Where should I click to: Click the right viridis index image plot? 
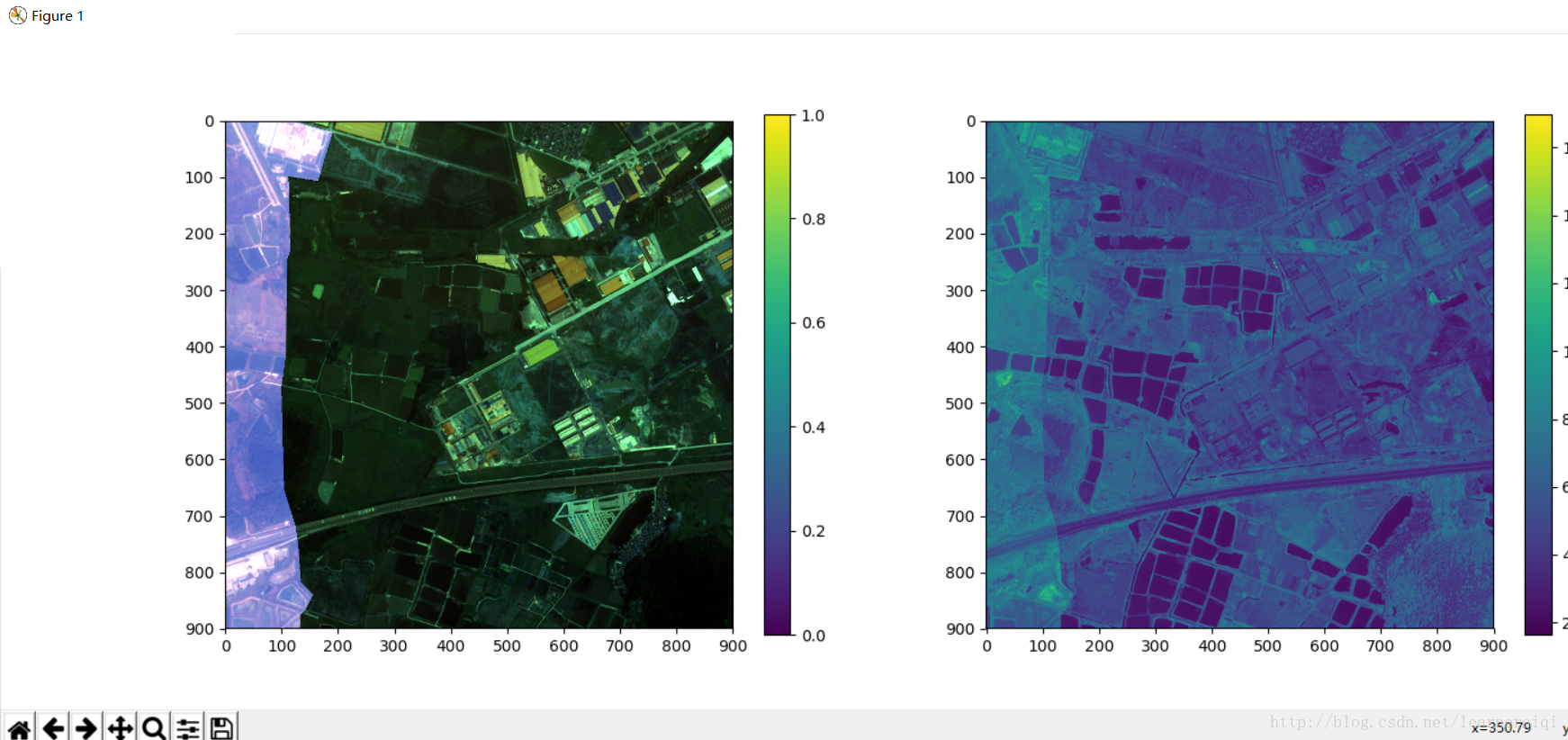[1239, 375]
